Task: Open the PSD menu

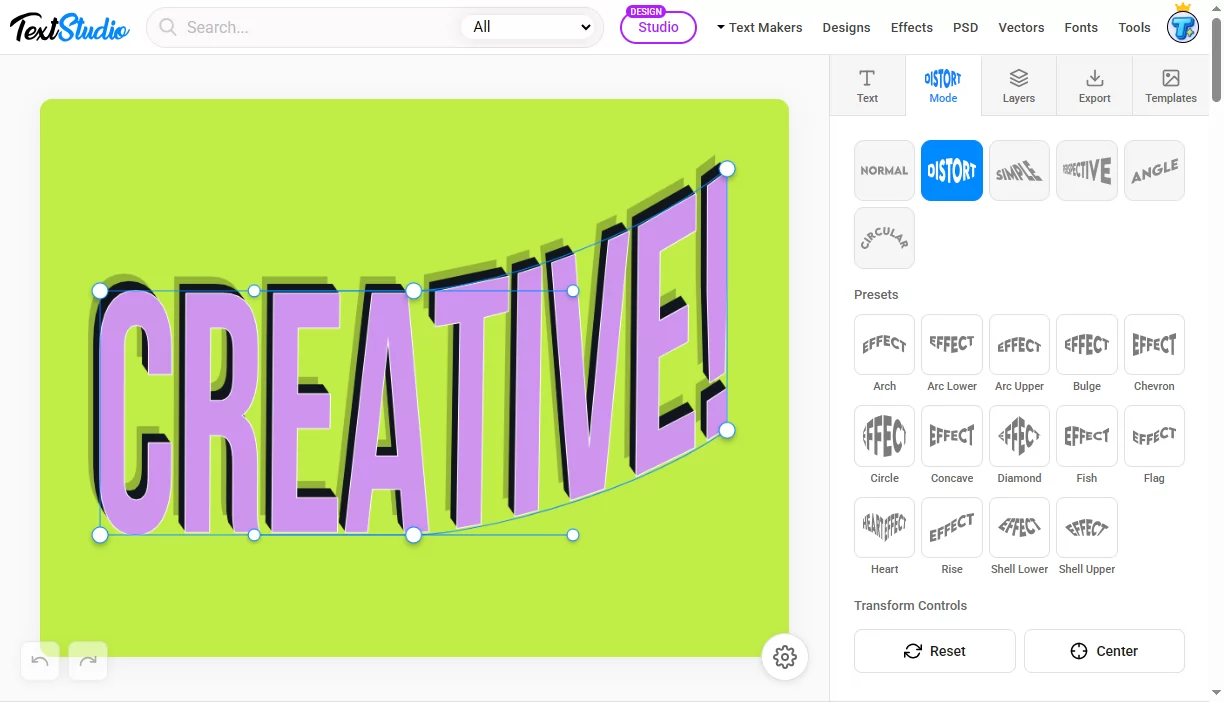Action: [965, 27]
